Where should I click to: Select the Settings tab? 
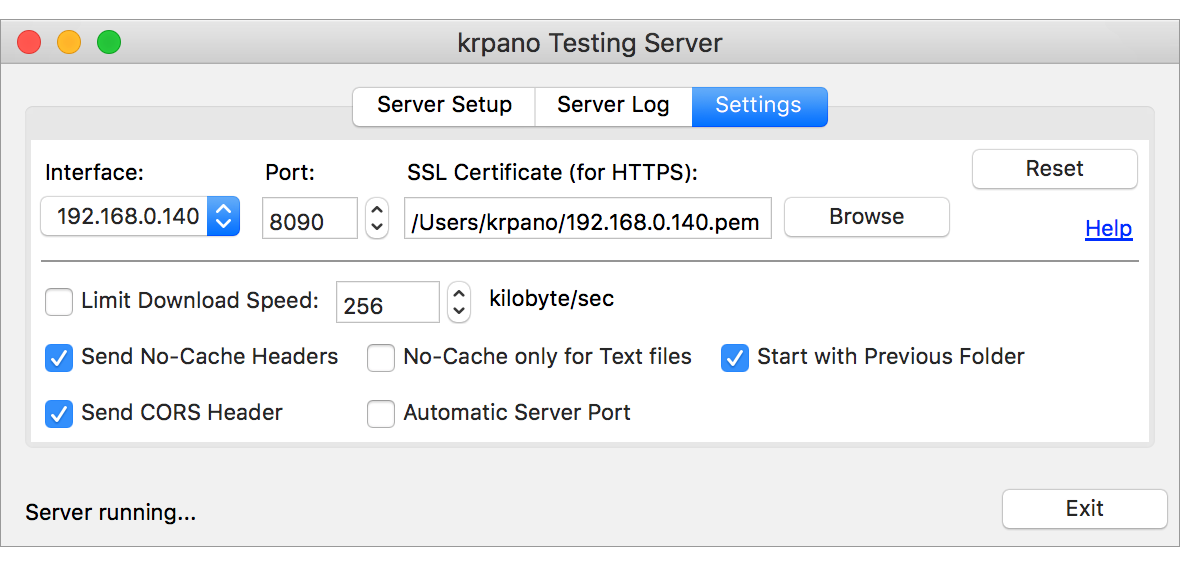tap(758, 106)
